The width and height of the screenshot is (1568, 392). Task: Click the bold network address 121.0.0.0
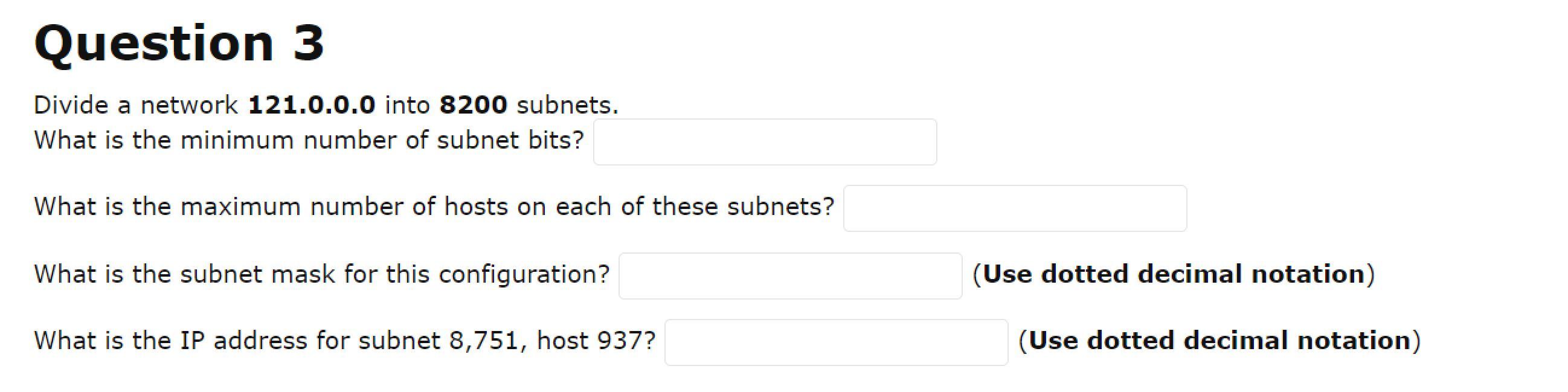(x=314, y=104)
